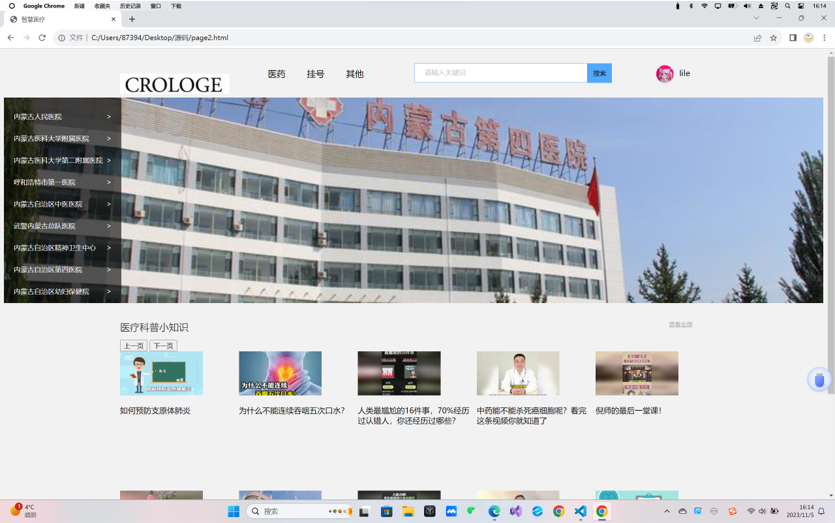Click the 查看全部 view all link
835x523 pixels.
(680, 325)
